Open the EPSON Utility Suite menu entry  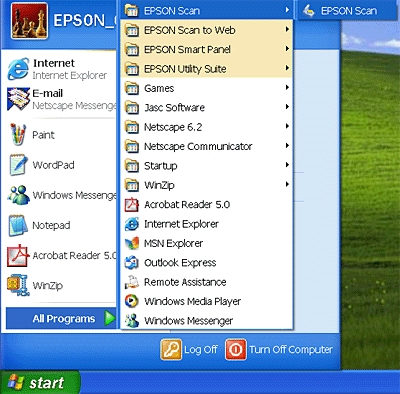pos(206,69)
